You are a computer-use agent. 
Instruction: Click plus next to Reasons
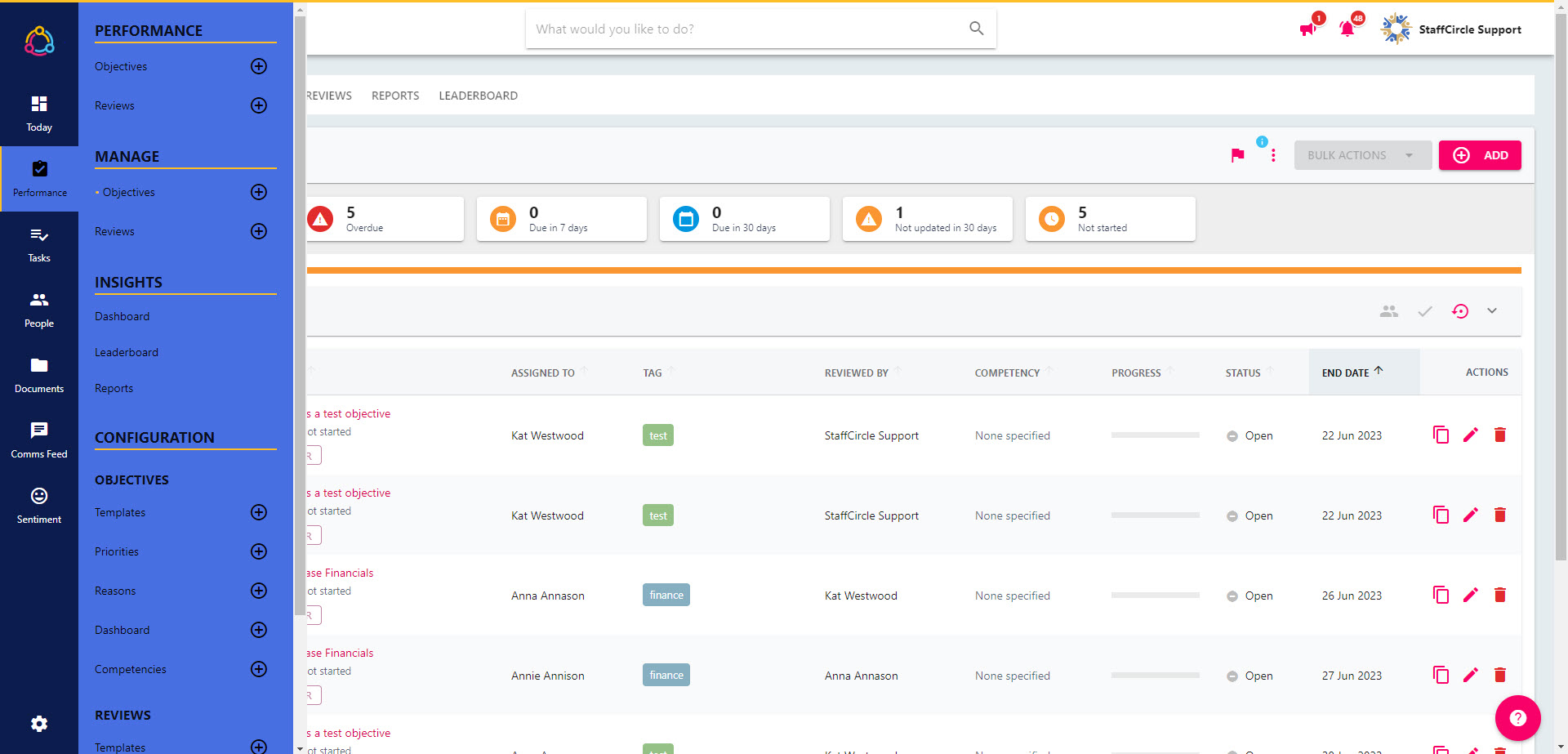point(259,591)
